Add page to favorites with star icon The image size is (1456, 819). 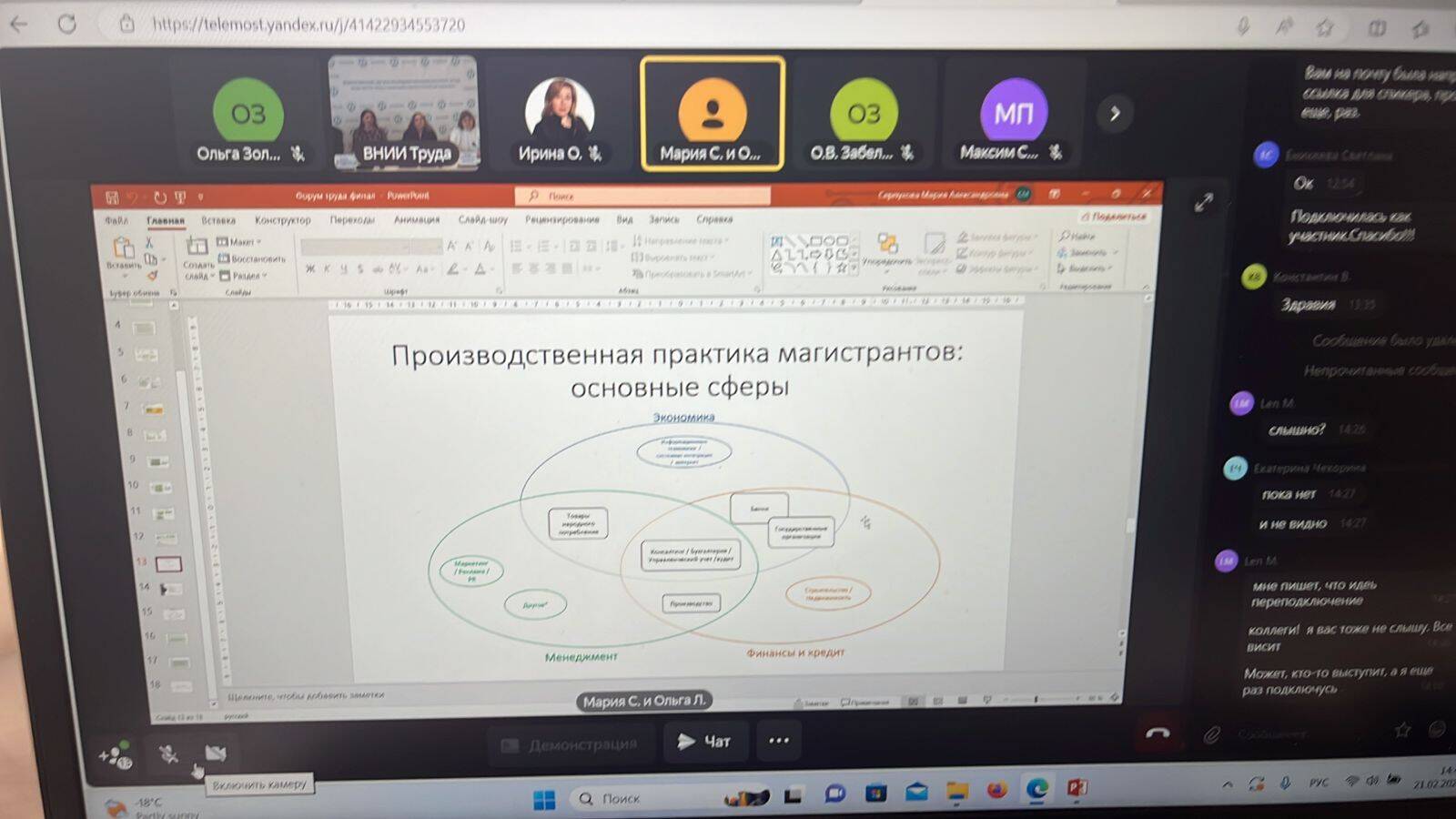[x=1325, y=28]
